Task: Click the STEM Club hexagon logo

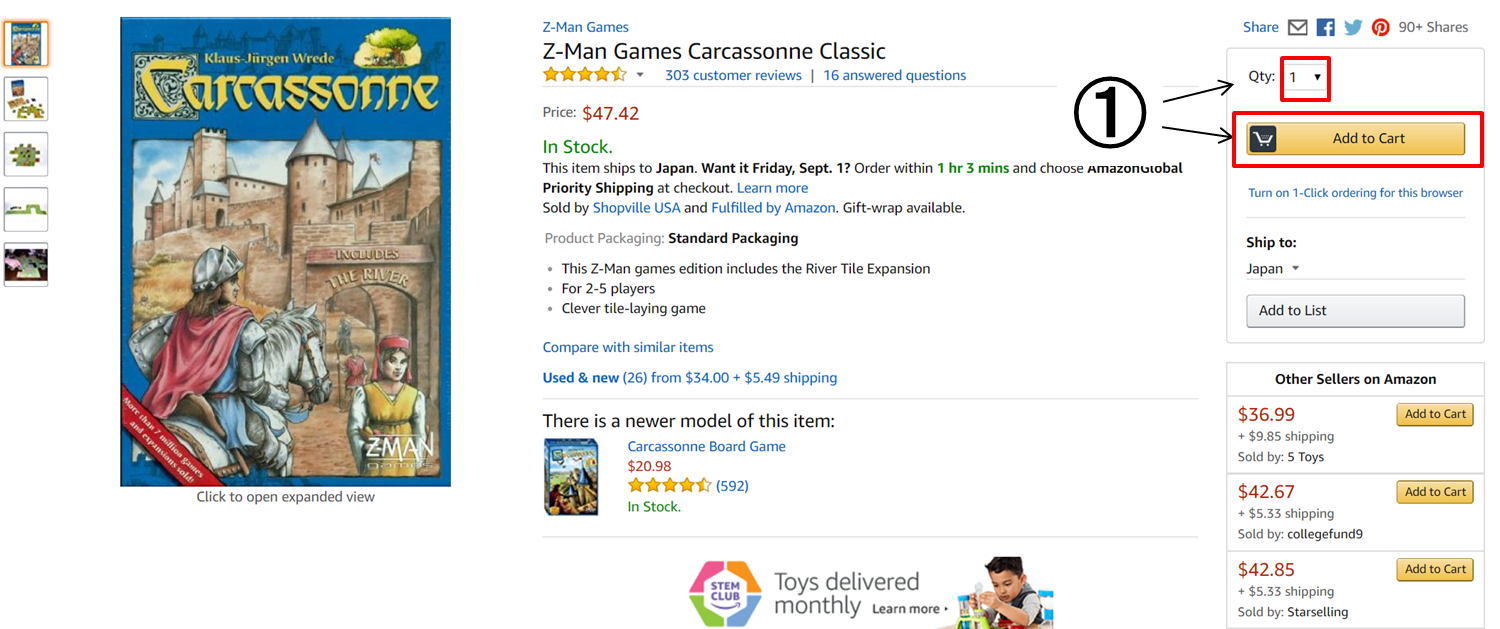Action: (725, 594)
